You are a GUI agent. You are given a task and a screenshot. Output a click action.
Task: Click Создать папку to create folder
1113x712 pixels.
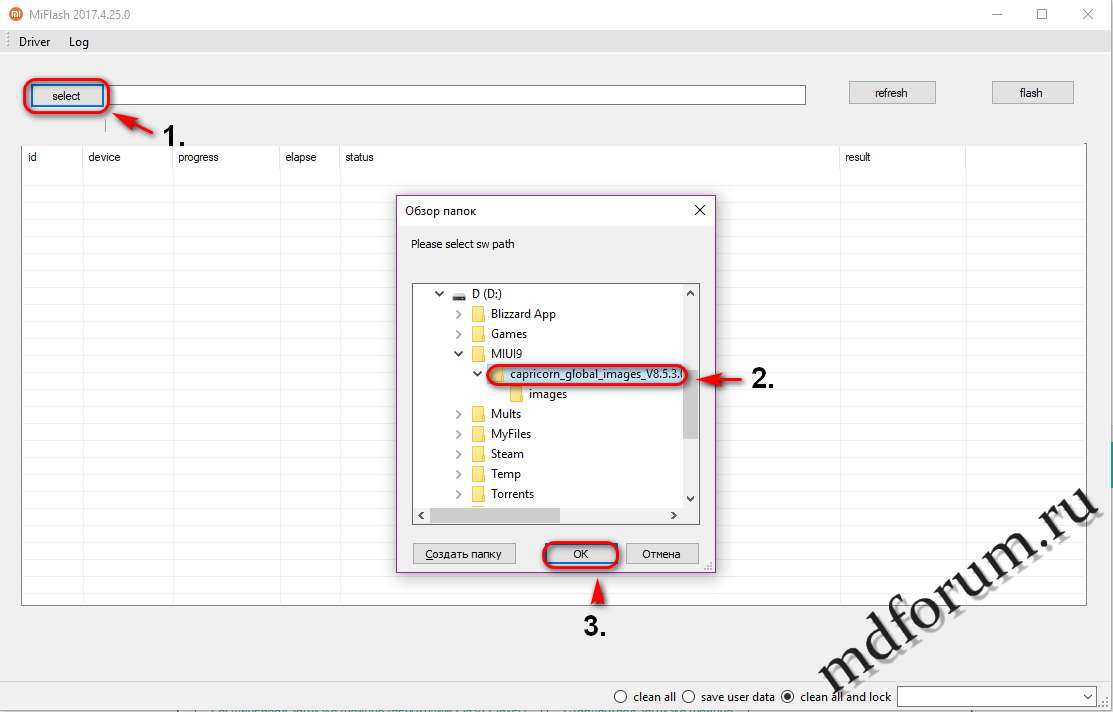(x=464, y=554)
